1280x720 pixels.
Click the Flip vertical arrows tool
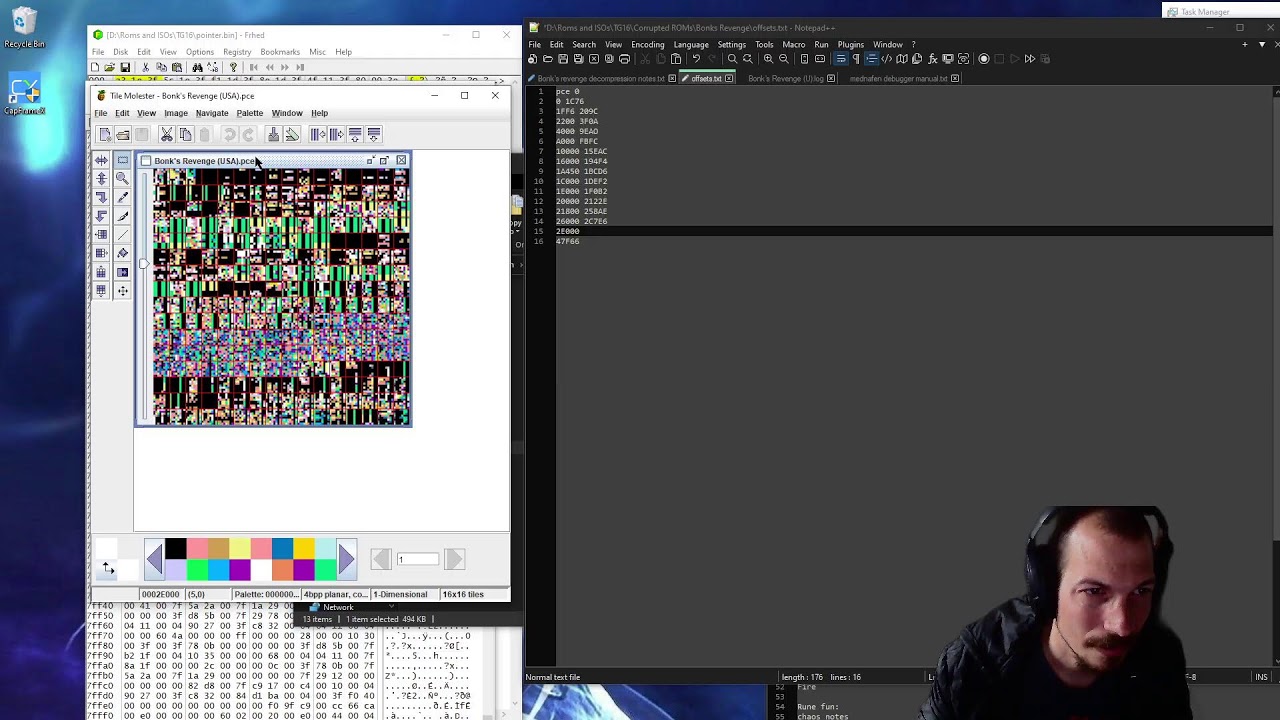[101, 178]
